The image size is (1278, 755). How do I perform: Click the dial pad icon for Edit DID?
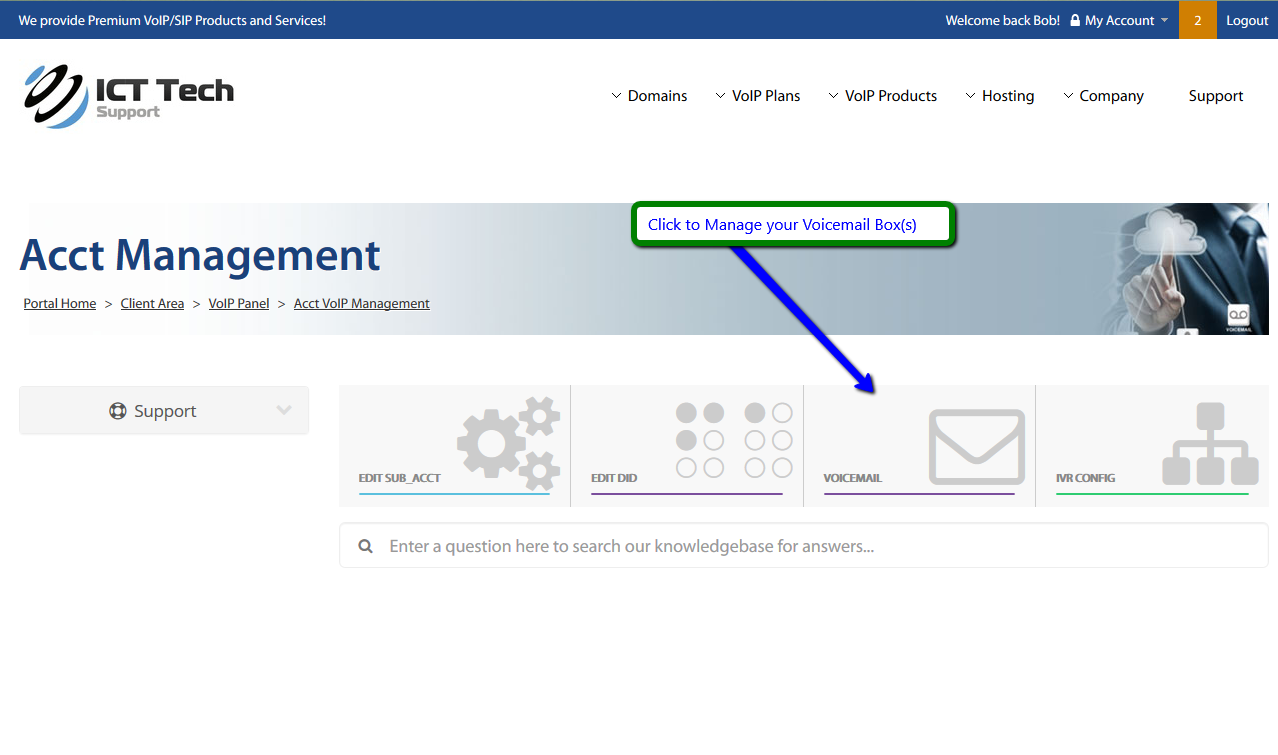pos(734,440)
